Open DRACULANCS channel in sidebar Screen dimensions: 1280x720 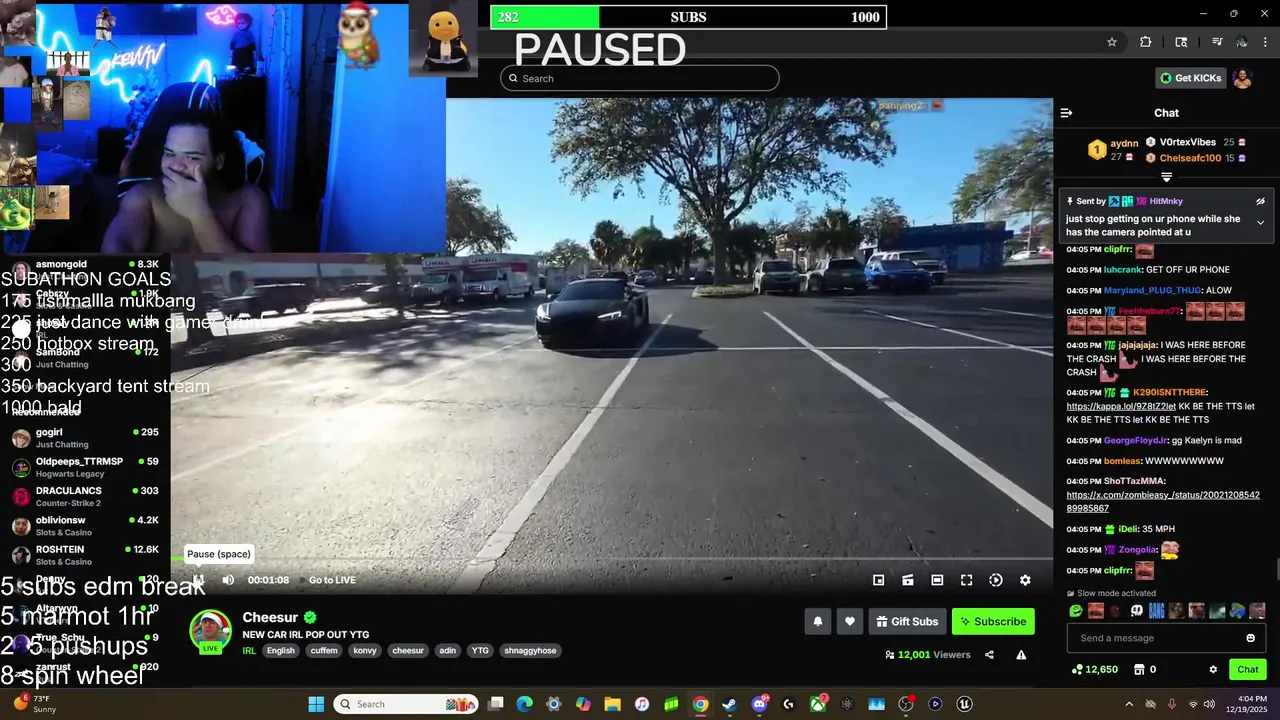[88, 496]
